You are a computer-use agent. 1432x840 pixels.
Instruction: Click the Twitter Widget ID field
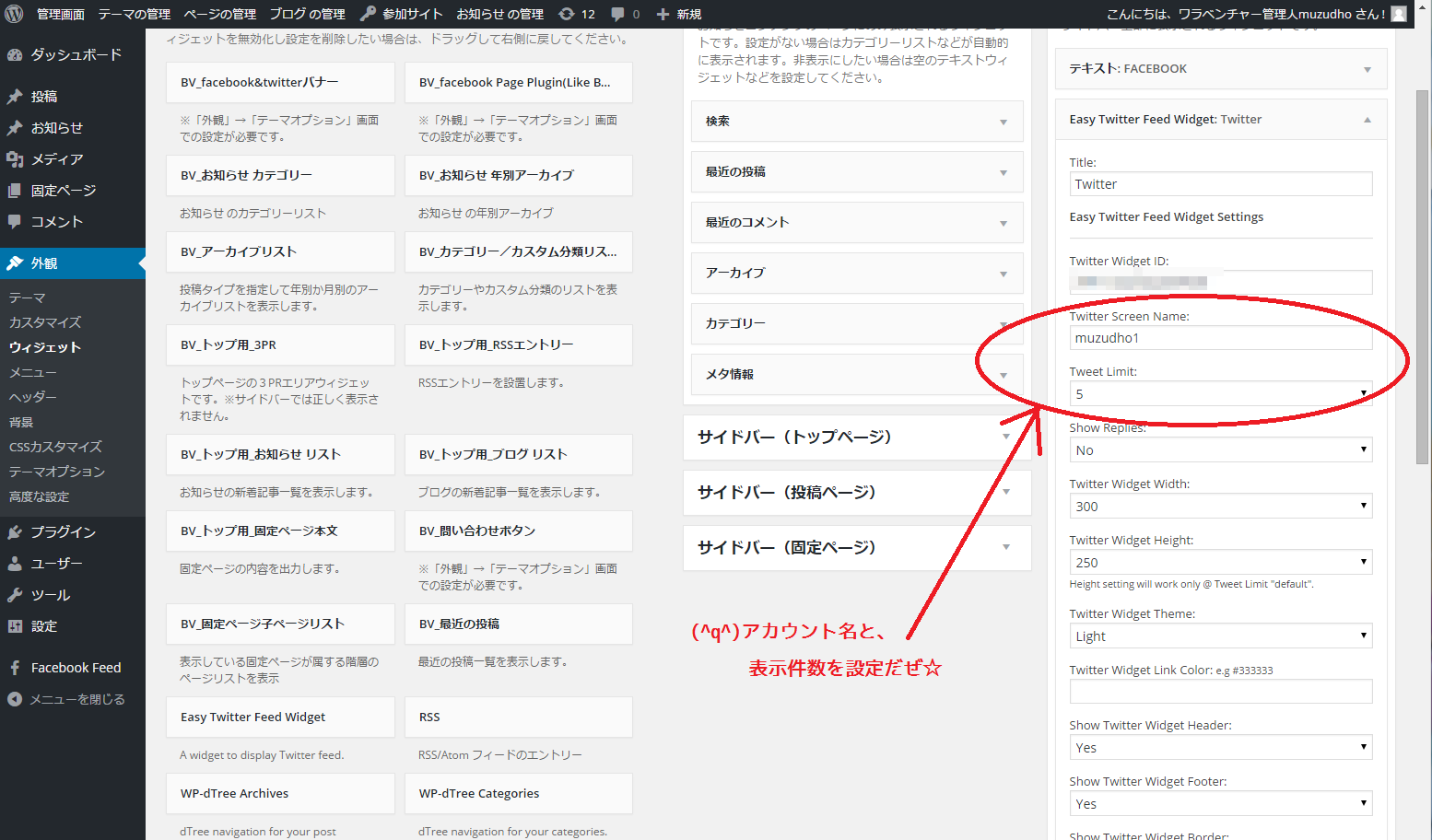(x=1221, y=282)
